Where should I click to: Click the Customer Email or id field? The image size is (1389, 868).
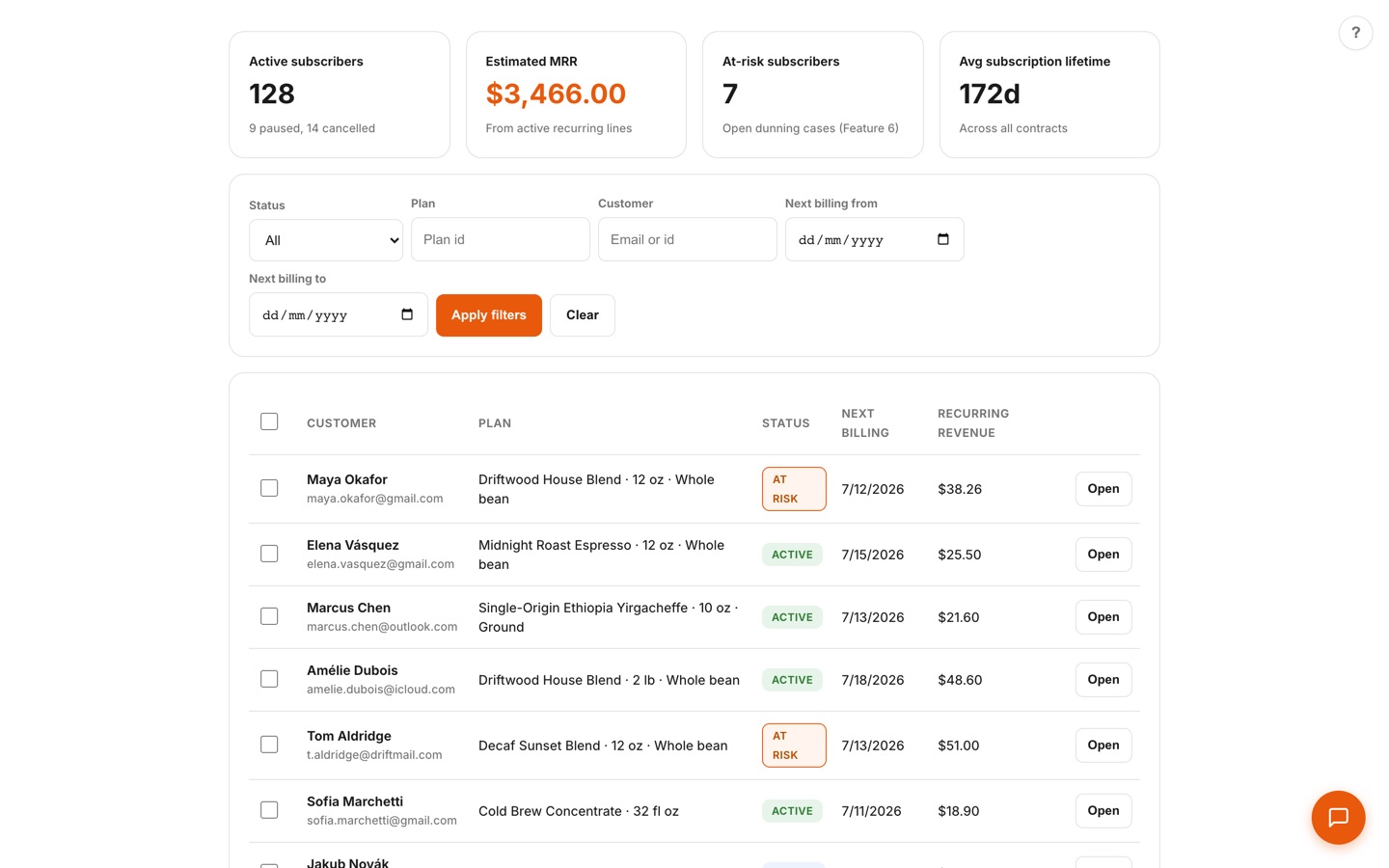[x=688, y=239]
